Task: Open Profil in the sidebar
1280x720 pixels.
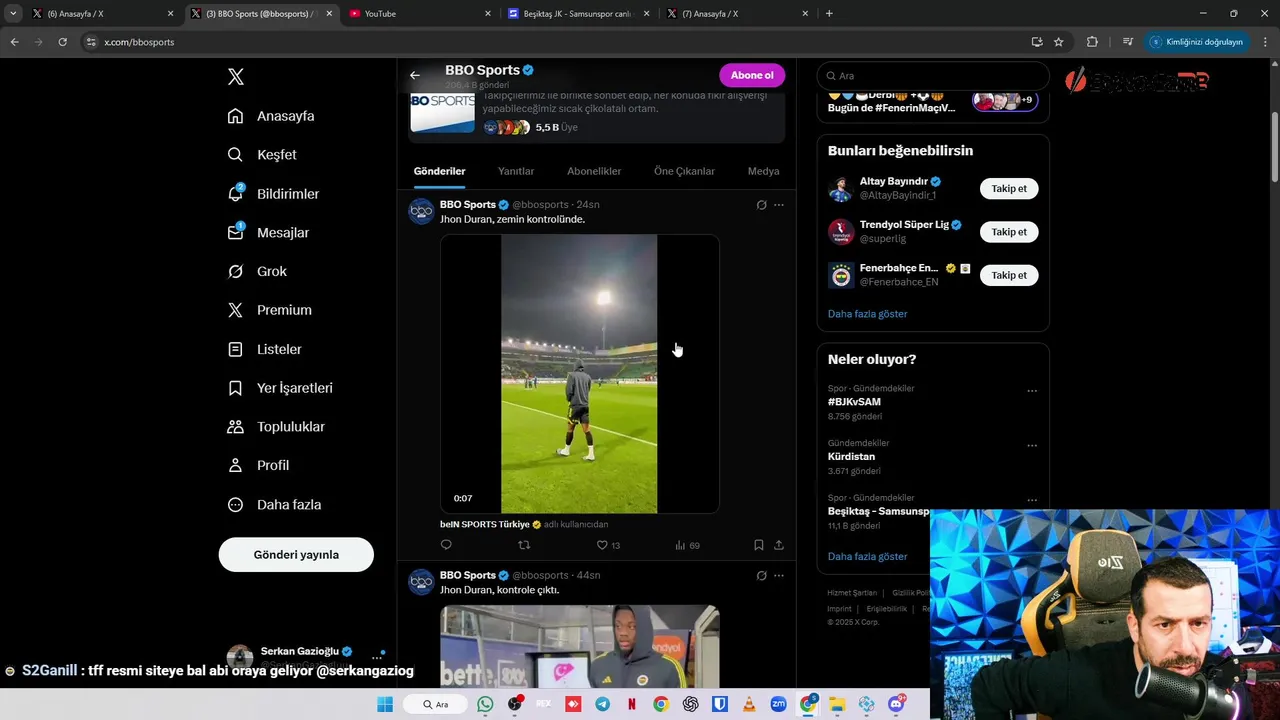Action: 258,465
